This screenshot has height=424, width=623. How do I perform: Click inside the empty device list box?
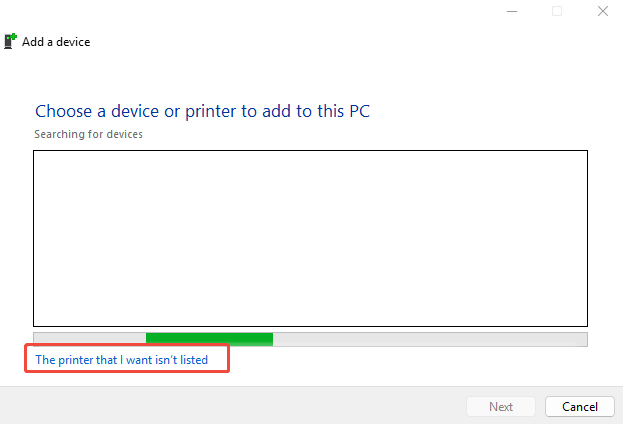click(310, 238)
